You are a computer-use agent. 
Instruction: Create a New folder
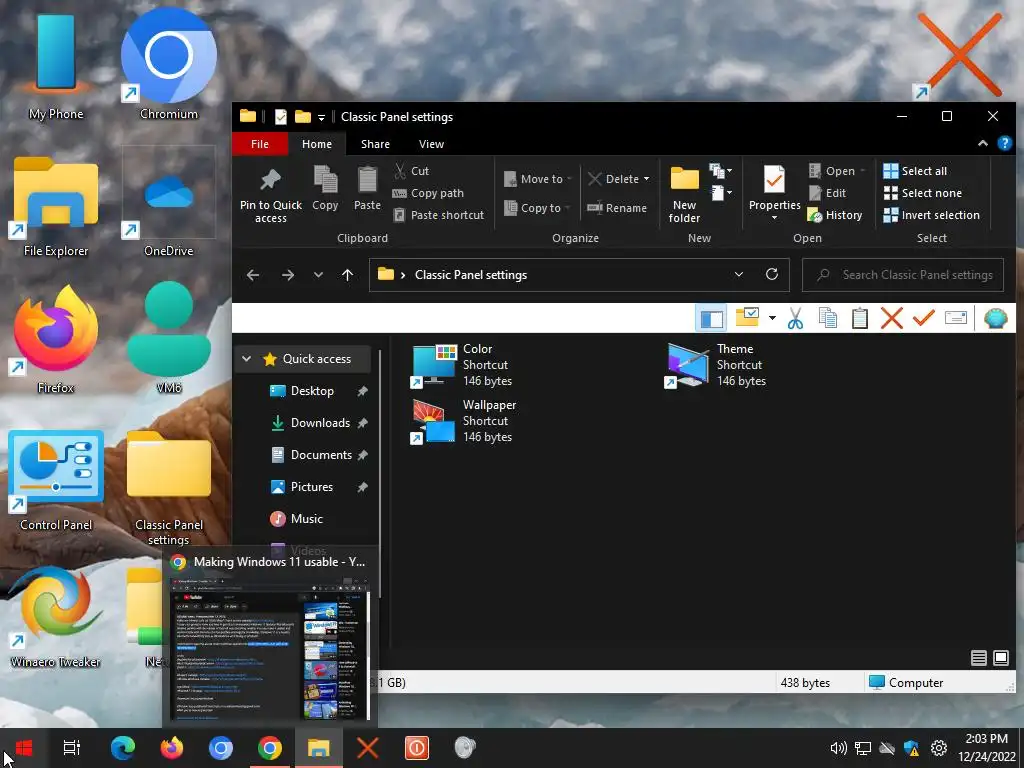684,194
